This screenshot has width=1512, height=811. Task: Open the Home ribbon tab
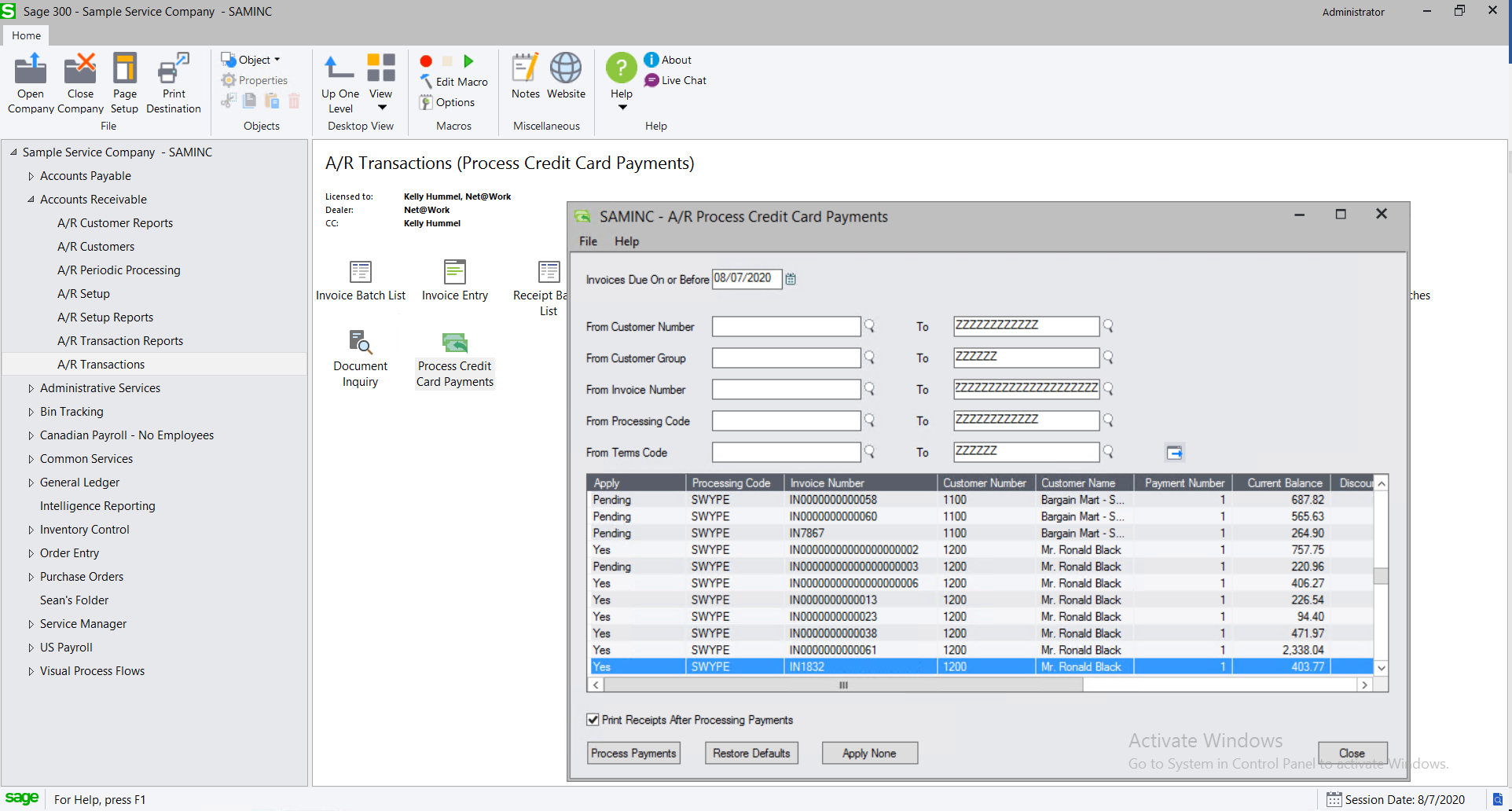click(x=26, y=35)
